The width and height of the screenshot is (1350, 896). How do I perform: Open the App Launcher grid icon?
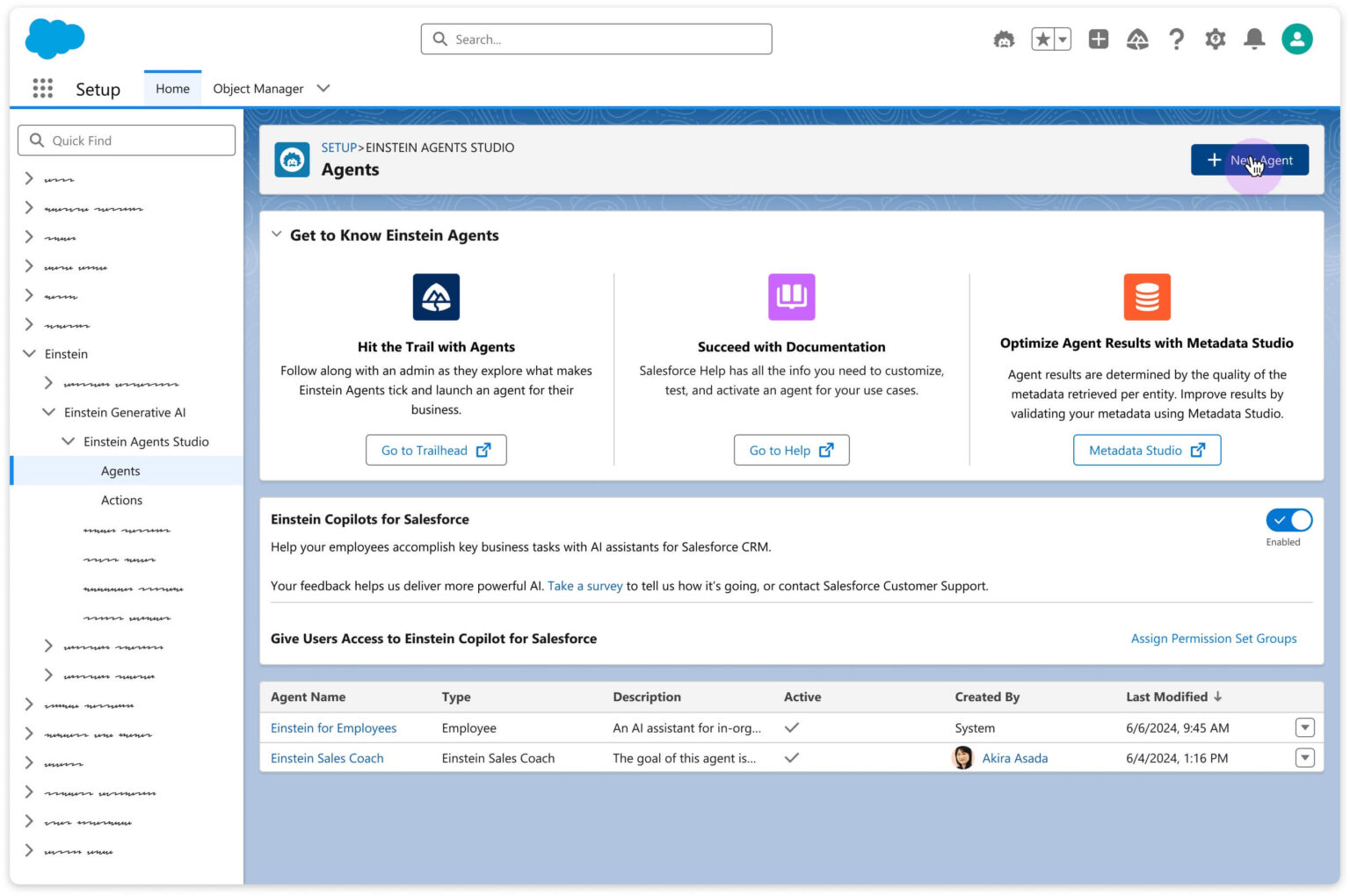point(41,88)
